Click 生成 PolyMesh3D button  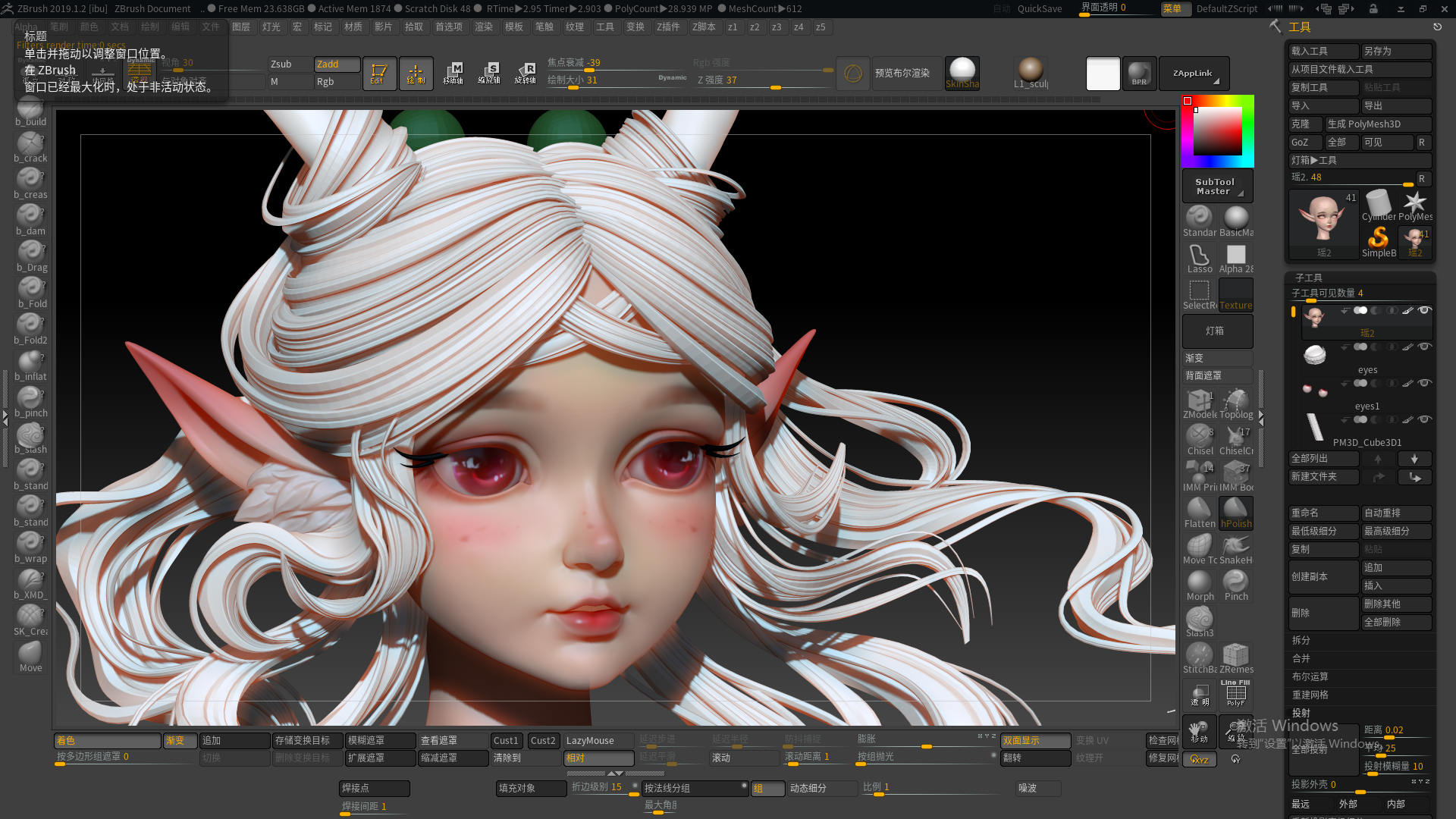[x=1378, y=124]
